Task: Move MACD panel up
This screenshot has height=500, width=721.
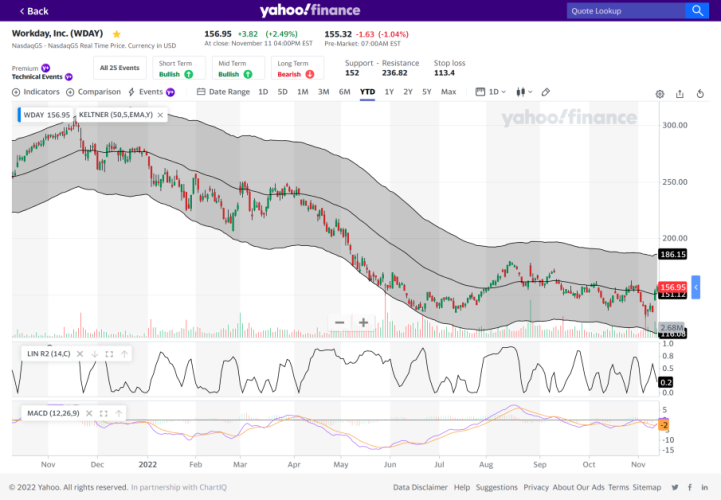Action: [119, 414]
